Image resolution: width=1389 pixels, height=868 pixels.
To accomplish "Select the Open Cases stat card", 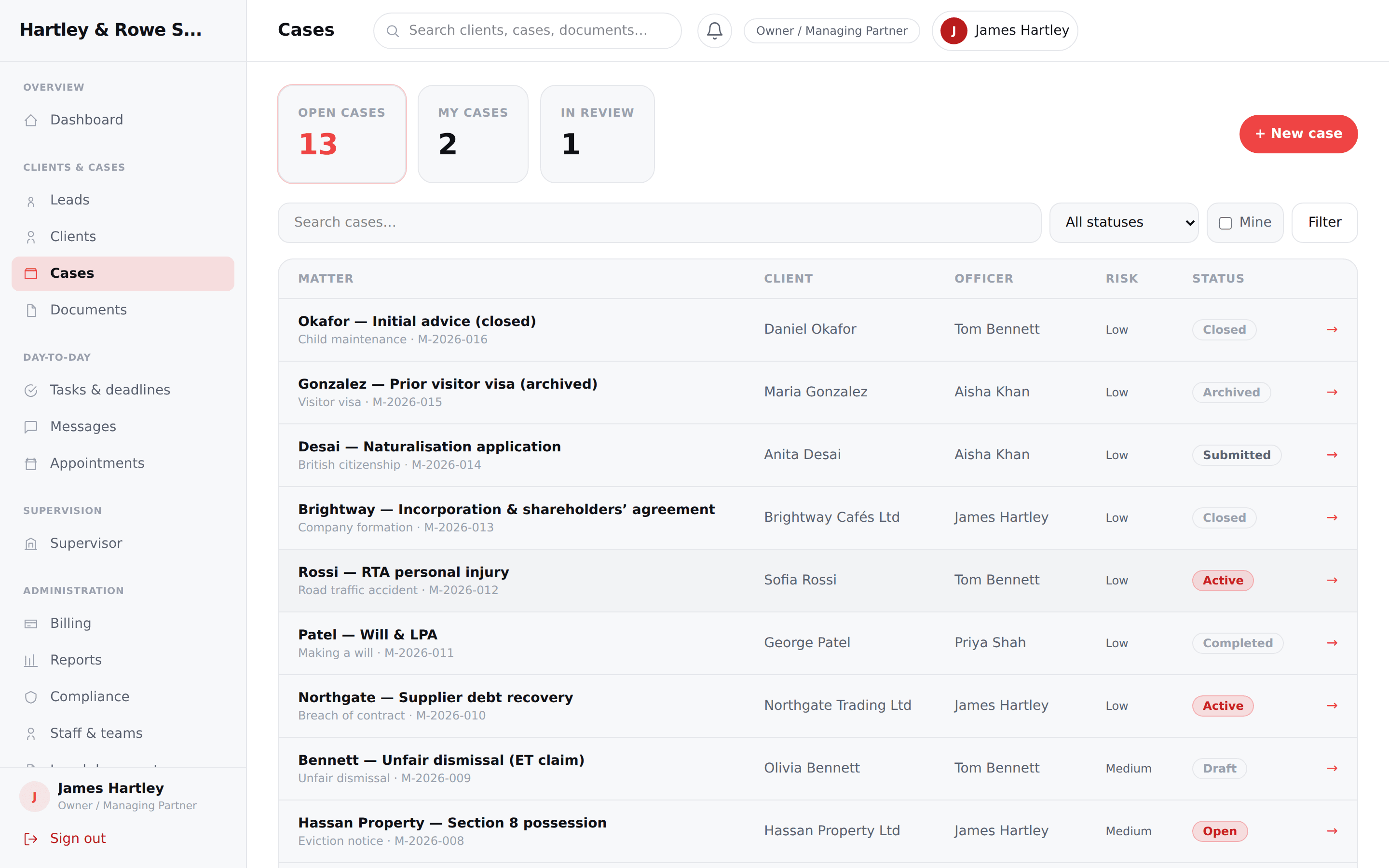I will pos(342,135).
